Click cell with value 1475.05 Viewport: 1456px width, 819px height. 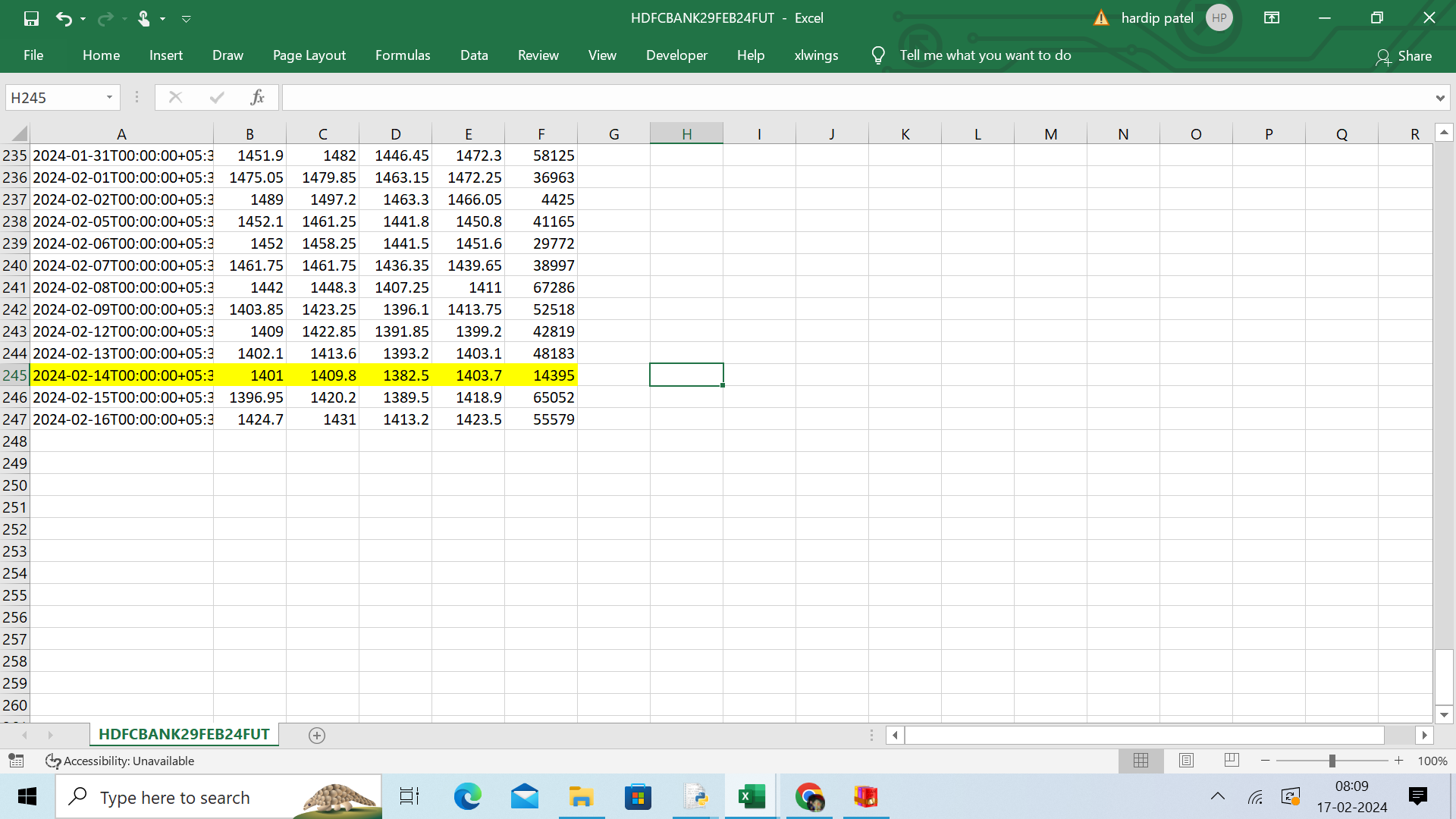coord(249,177)
